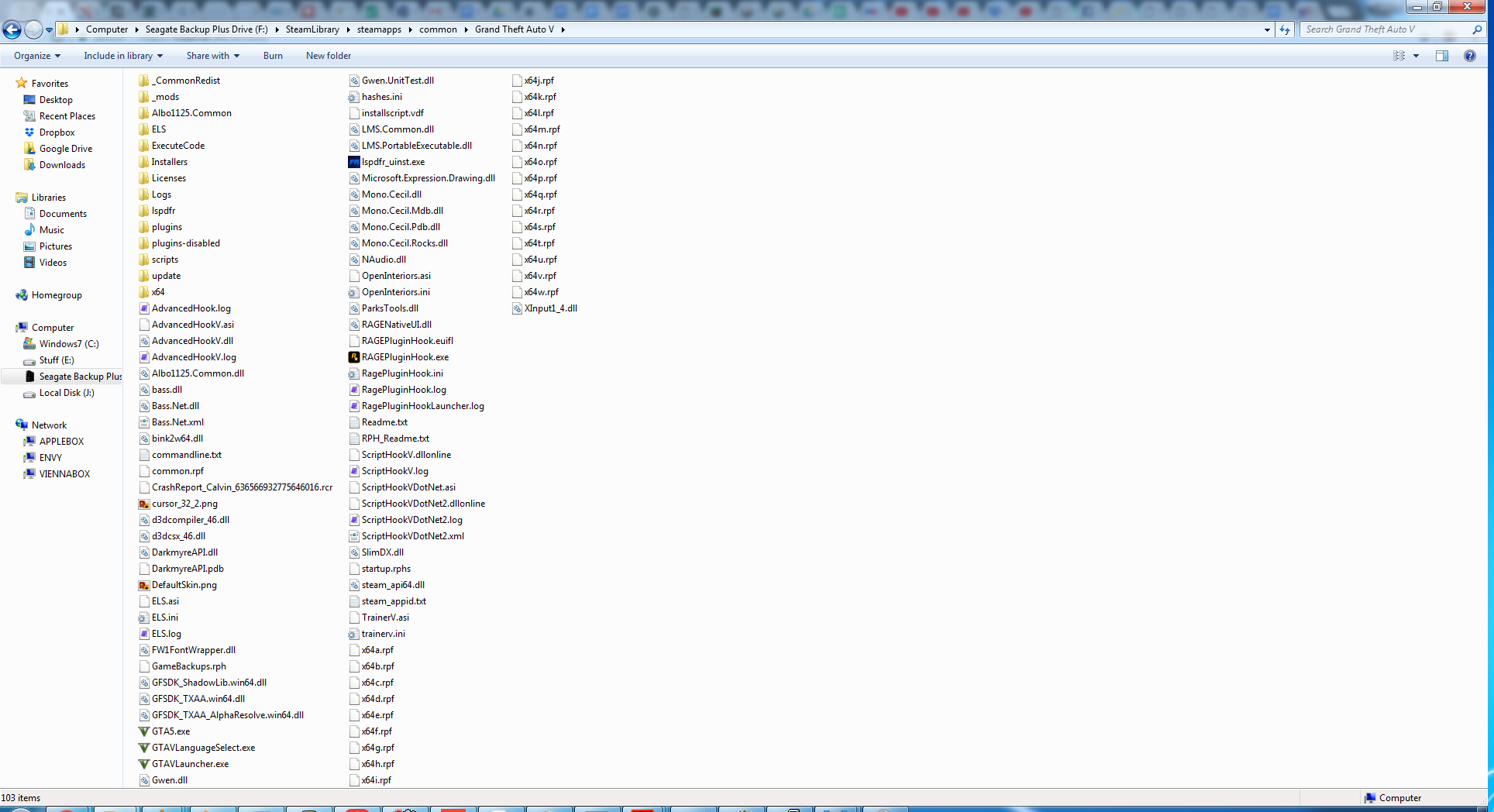The height and width of the screenshot is (812, 1494).
Task: Select the ELS.ini settings file icon
Action: click(144, 618)
